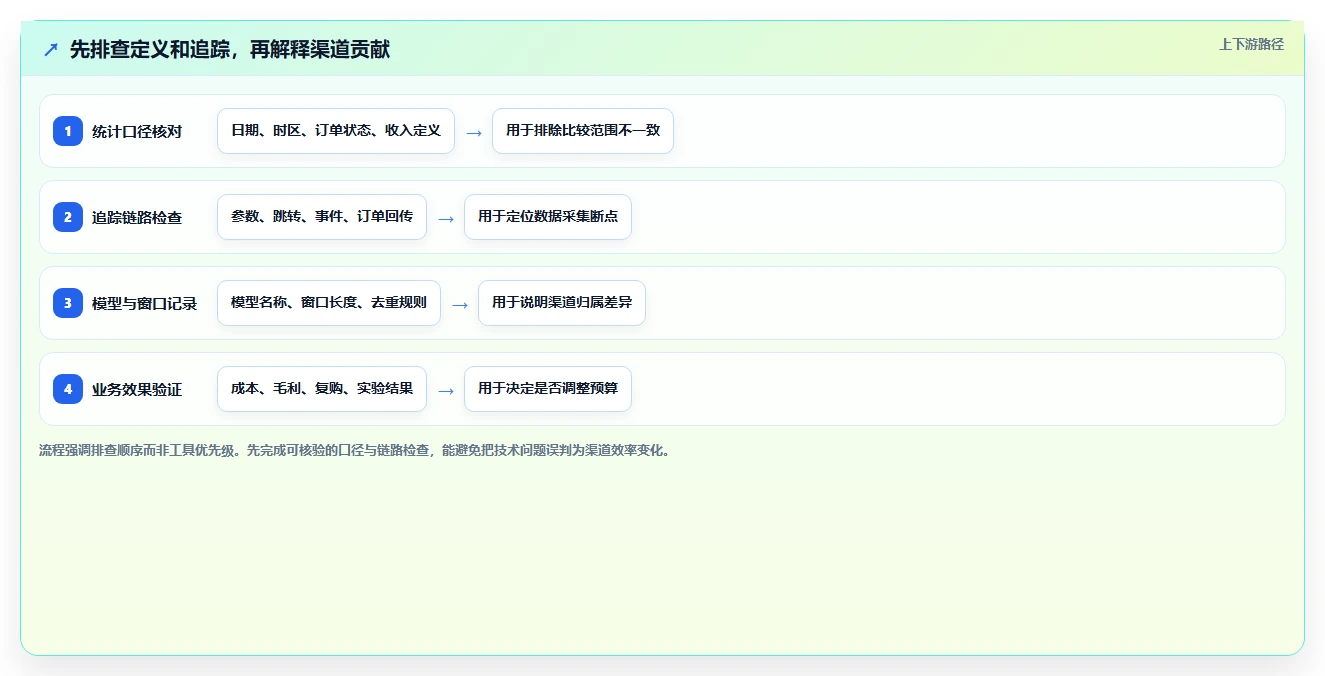
Task: Click the 用于排除比较范围不一致 chip
Action: click(583, 131)
